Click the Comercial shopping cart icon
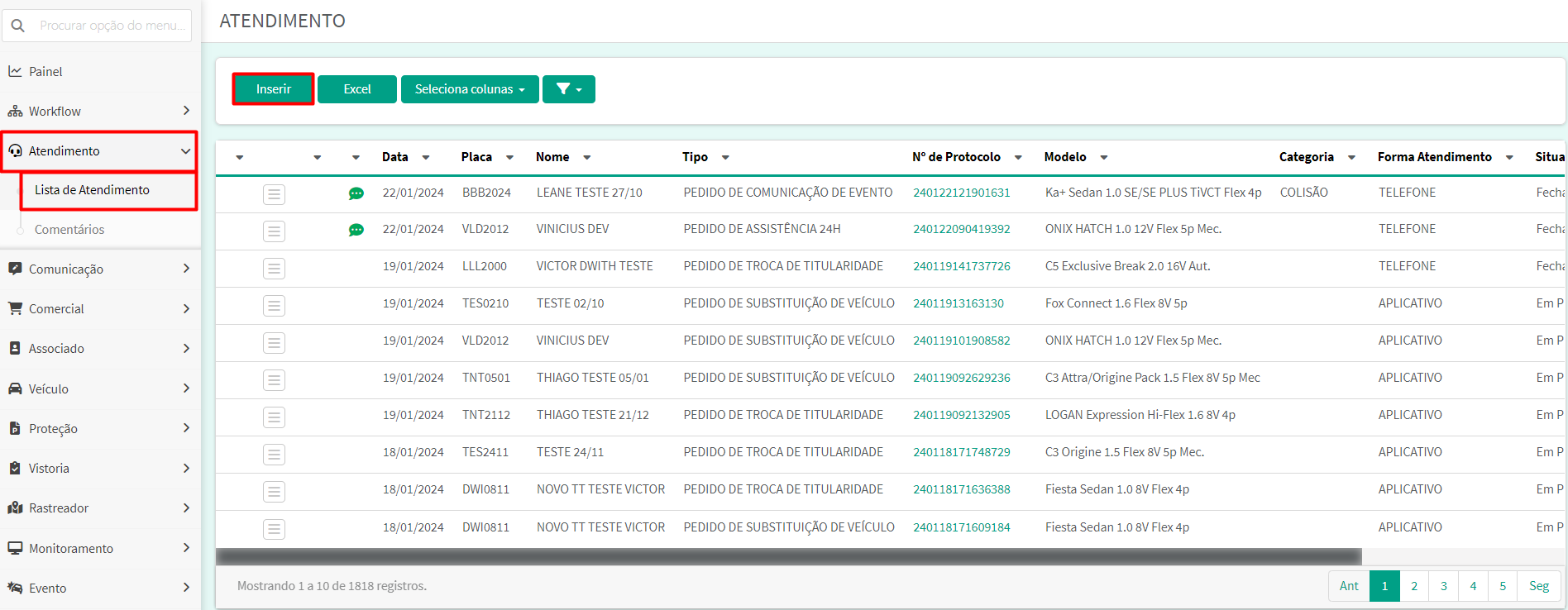 pyautogui.click(x=15, y=308)
